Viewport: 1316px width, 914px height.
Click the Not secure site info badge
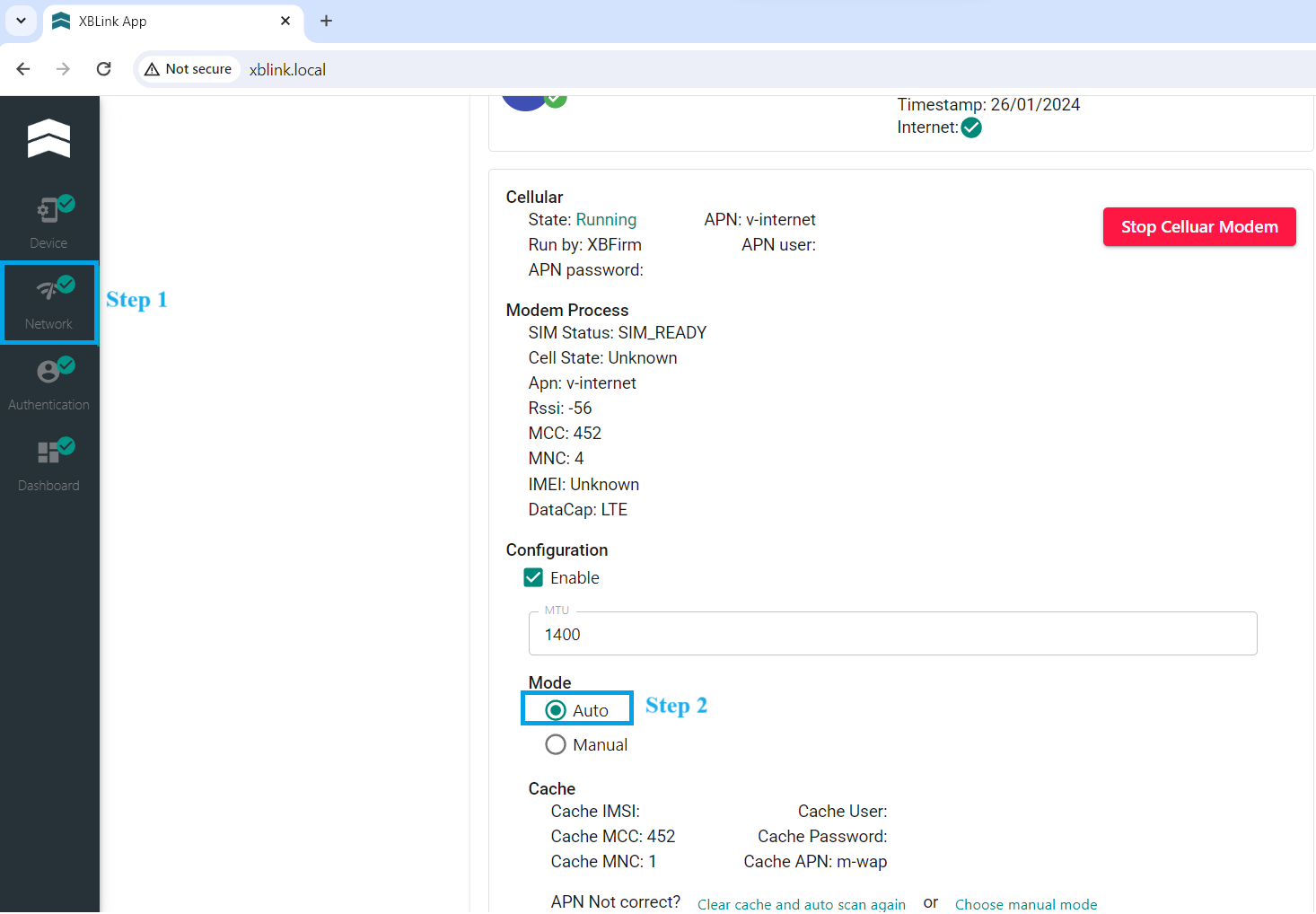pos(189,69)
